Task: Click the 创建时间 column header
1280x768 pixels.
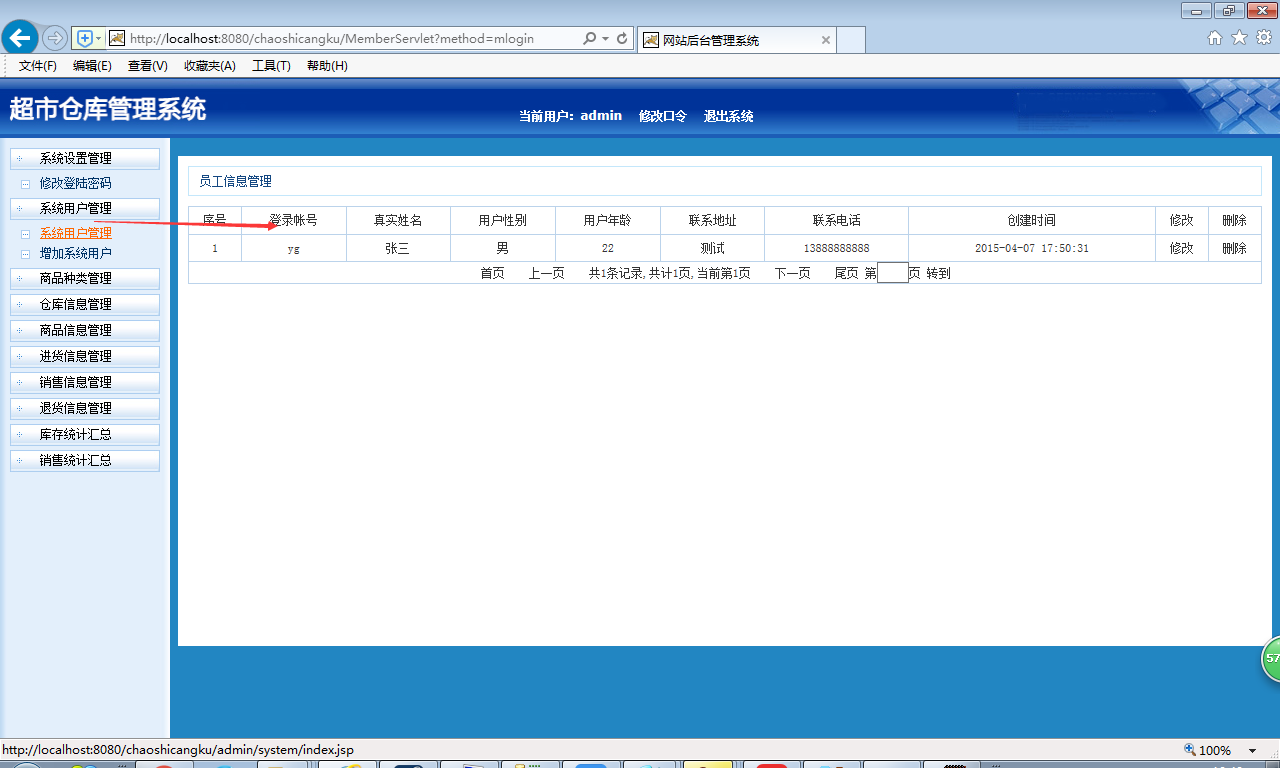Action: [1032, 220]
